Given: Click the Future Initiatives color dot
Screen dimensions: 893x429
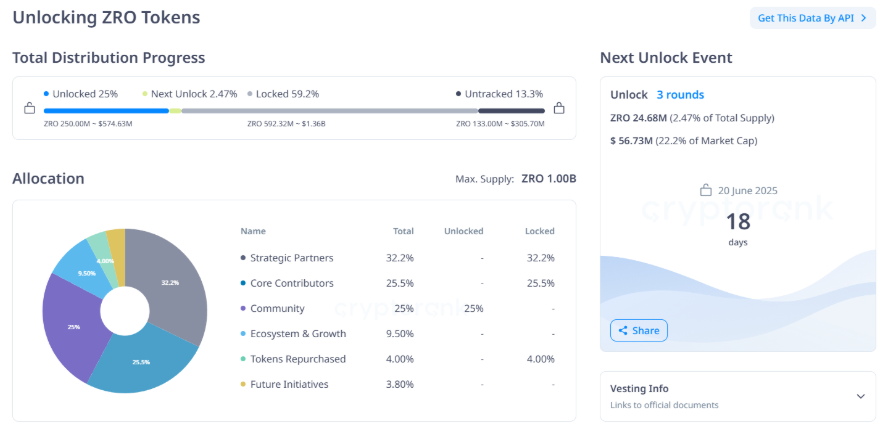Looking at the screenshot, I should [x=243, y=385].
